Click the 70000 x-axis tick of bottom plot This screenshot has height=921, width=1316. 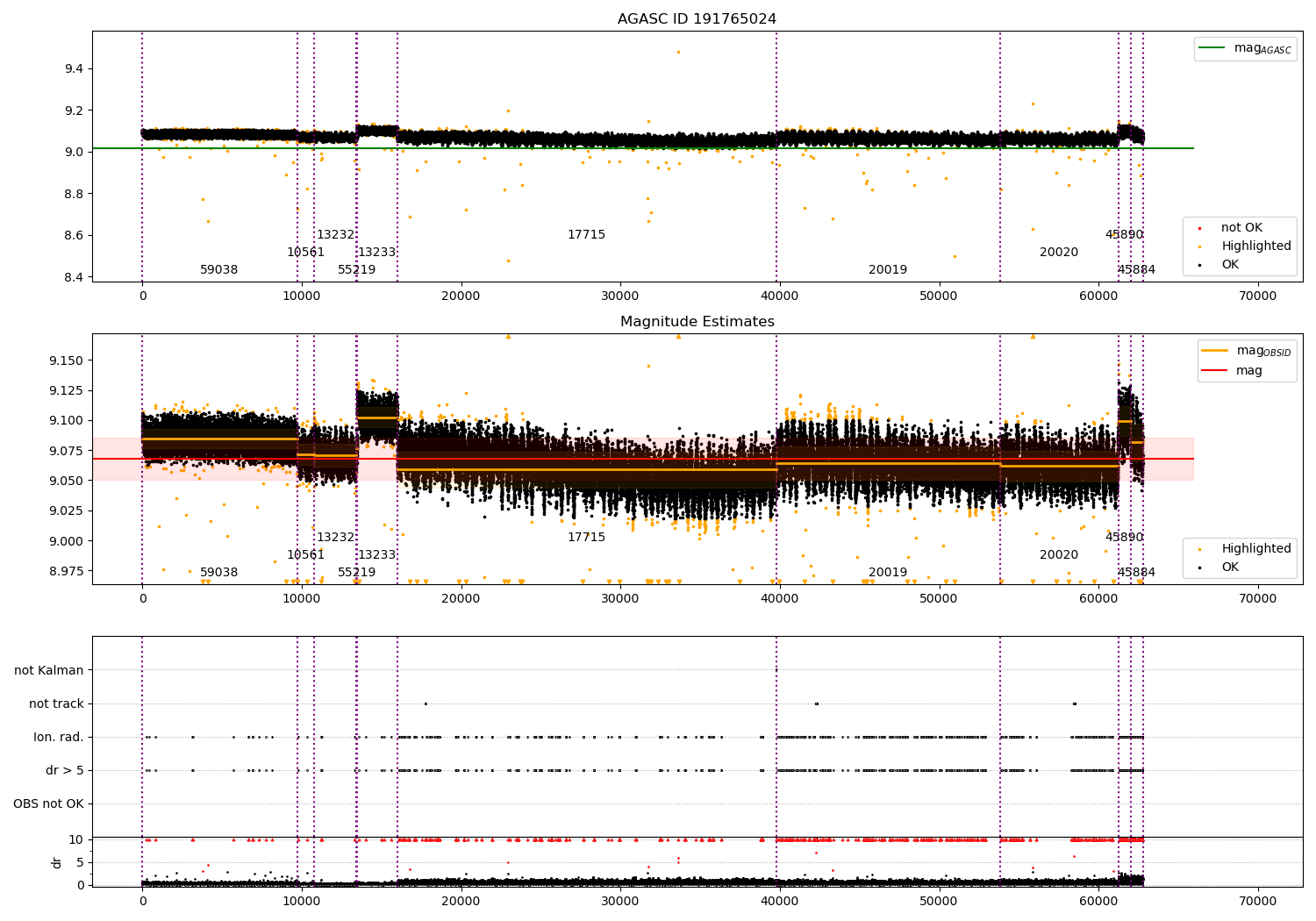tap(1257, 901)
